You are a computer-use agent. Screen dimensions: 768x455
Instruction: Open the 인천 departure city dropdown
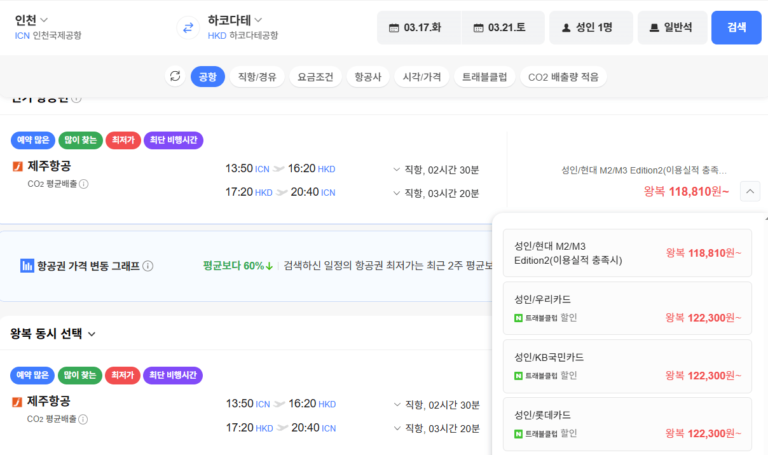[x=32, y=19]
